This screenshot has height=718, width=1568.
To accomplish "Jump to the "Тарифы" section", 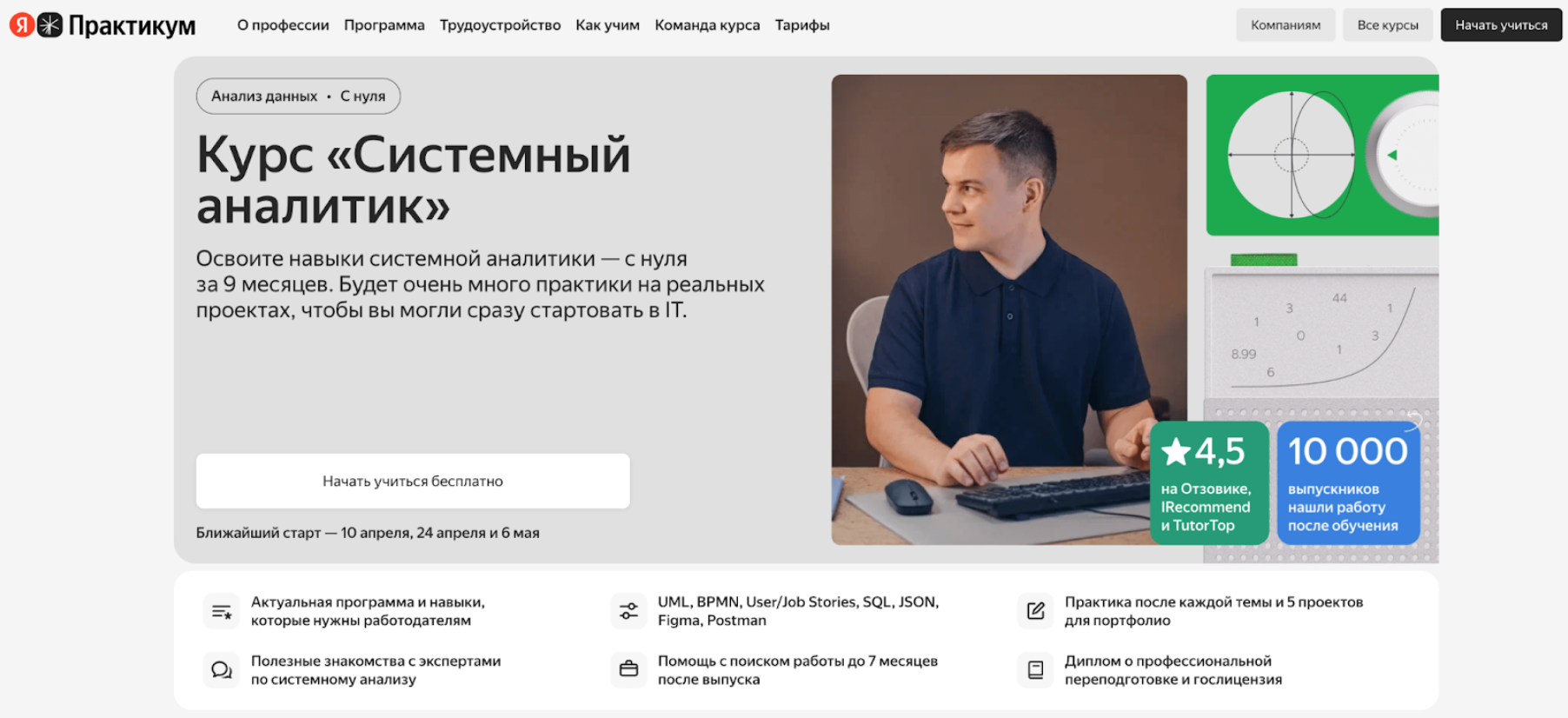I will [802, 25].
